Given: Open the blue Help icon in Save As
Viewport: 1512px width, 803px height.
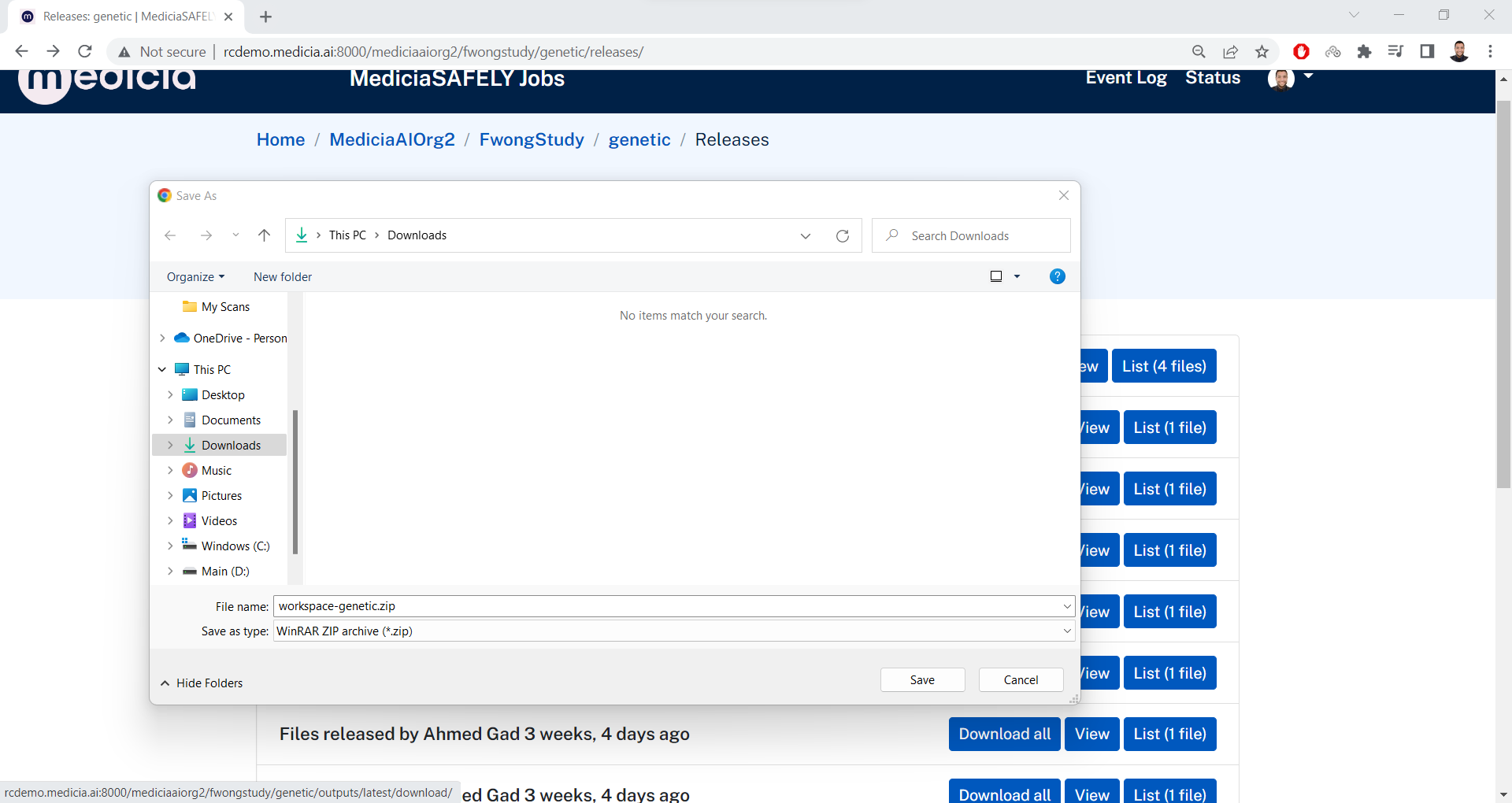Looking at the screenshot, I should pos(1058,276).
